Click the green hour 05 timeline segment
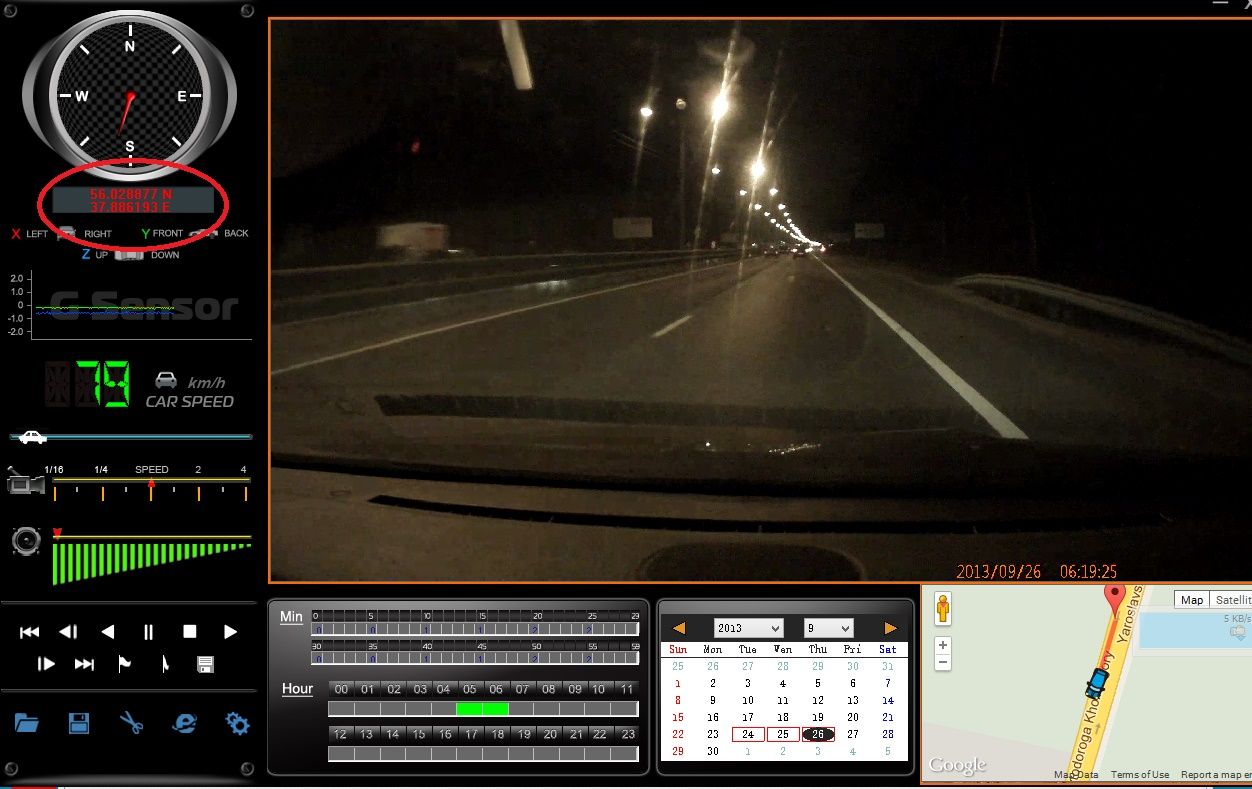The height and width of the screenshot is (789, 1252). click(x=469, y=709)
